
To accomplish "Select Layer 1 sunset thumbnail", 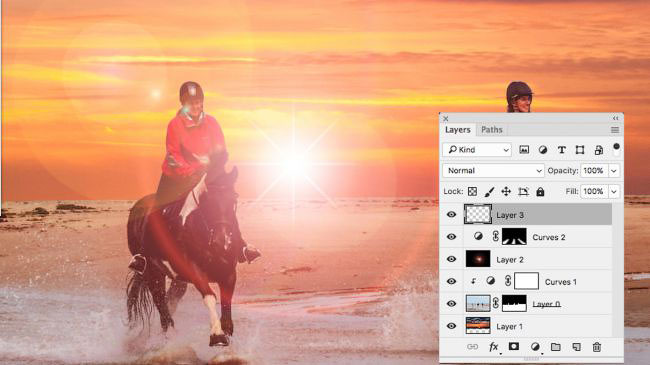I will coord(478,326).
